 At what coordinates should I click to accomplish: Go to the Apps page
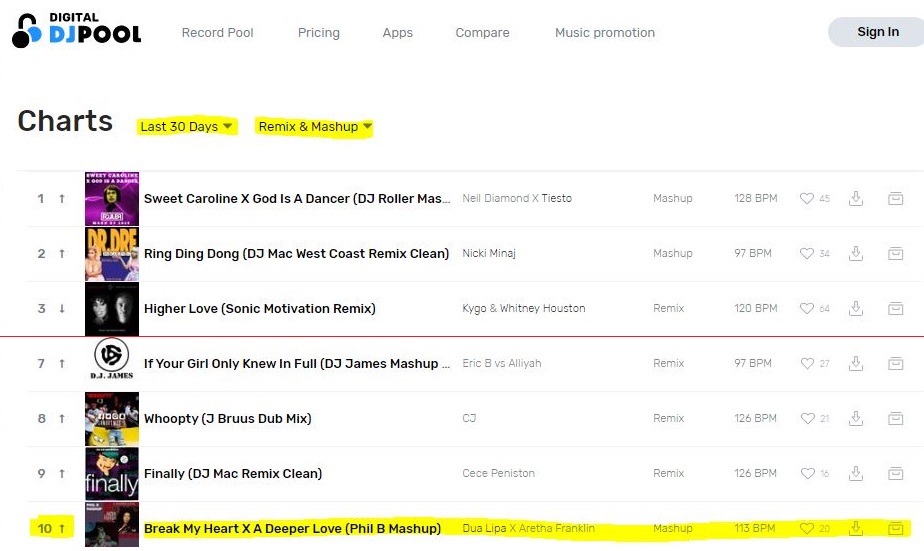398,32
